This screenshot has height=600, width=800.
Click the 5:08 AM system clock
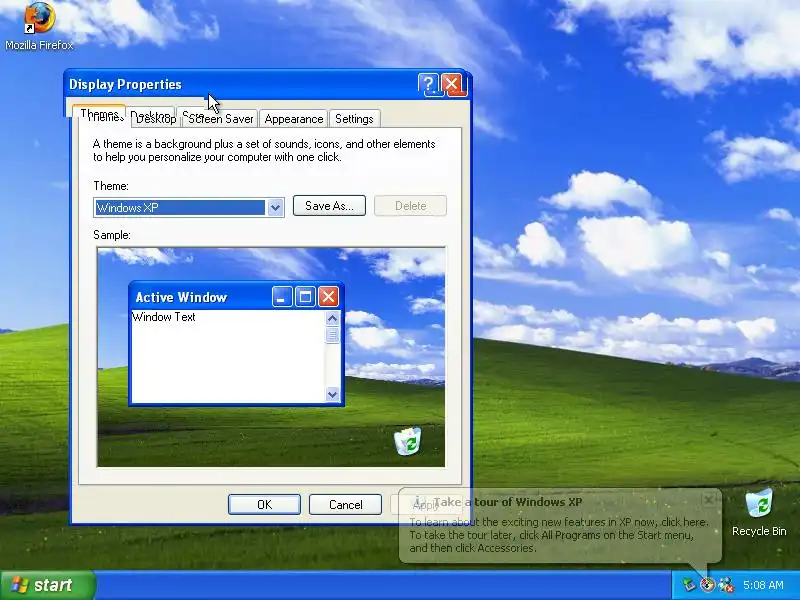pyautogui.click(x=763, y=585)
